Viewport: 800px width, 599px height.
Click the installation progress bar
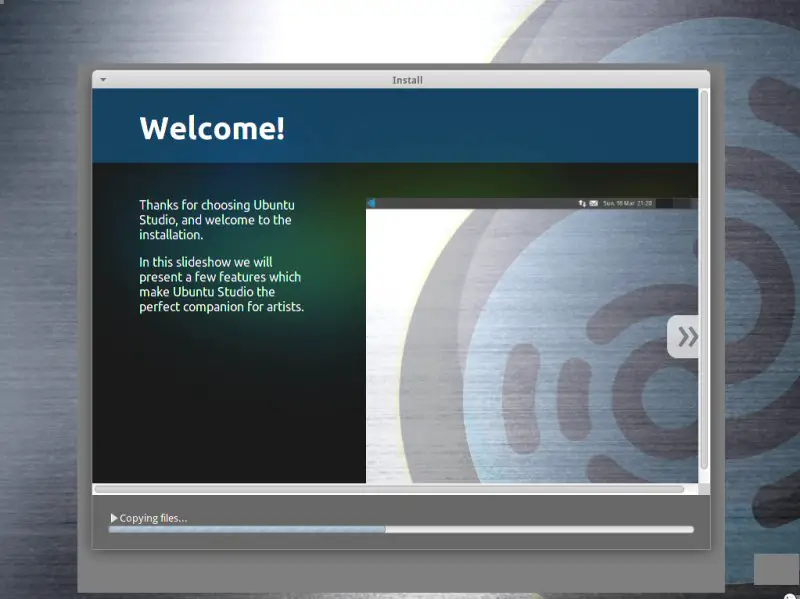(x=401, y=530)
